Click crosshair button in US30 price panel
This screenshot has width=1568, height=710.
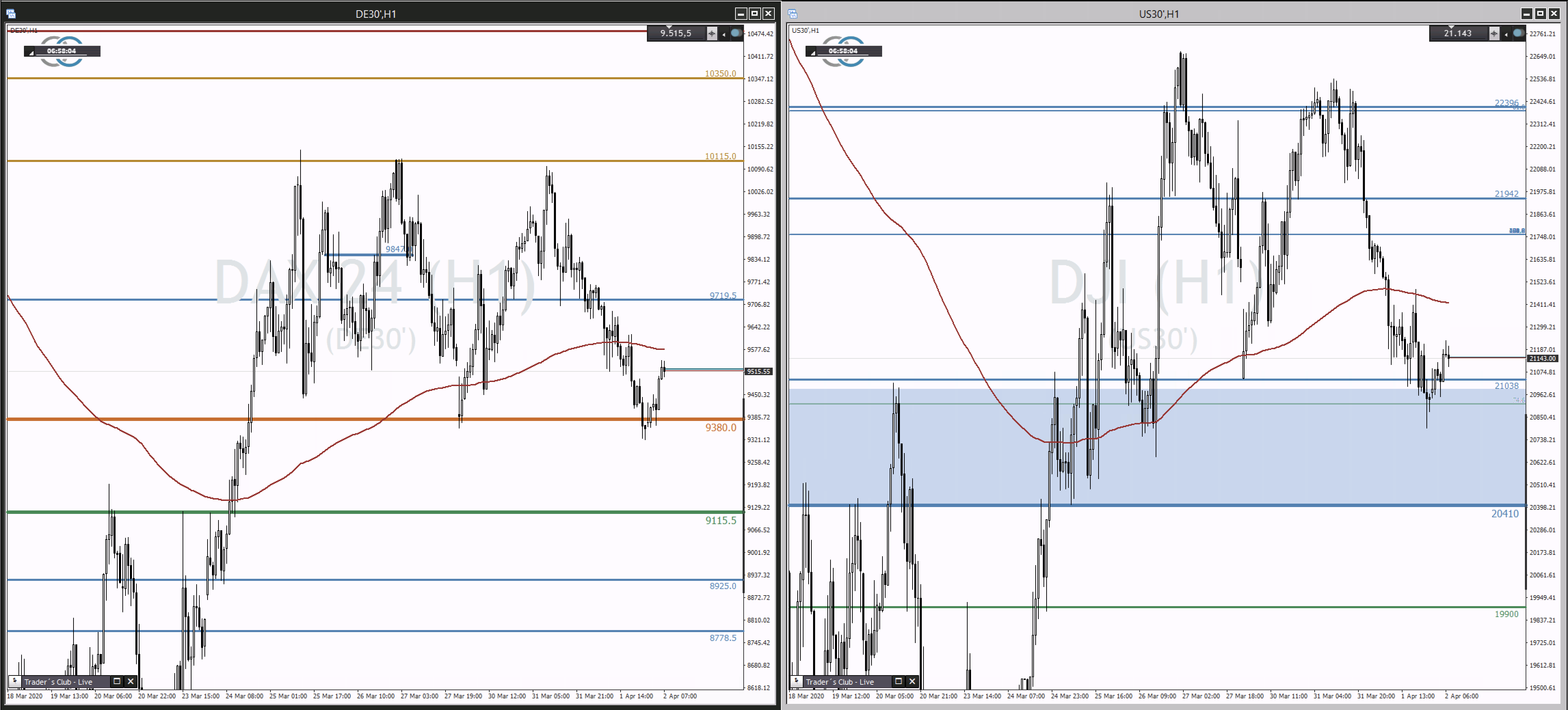click(x=1494, y=33)
